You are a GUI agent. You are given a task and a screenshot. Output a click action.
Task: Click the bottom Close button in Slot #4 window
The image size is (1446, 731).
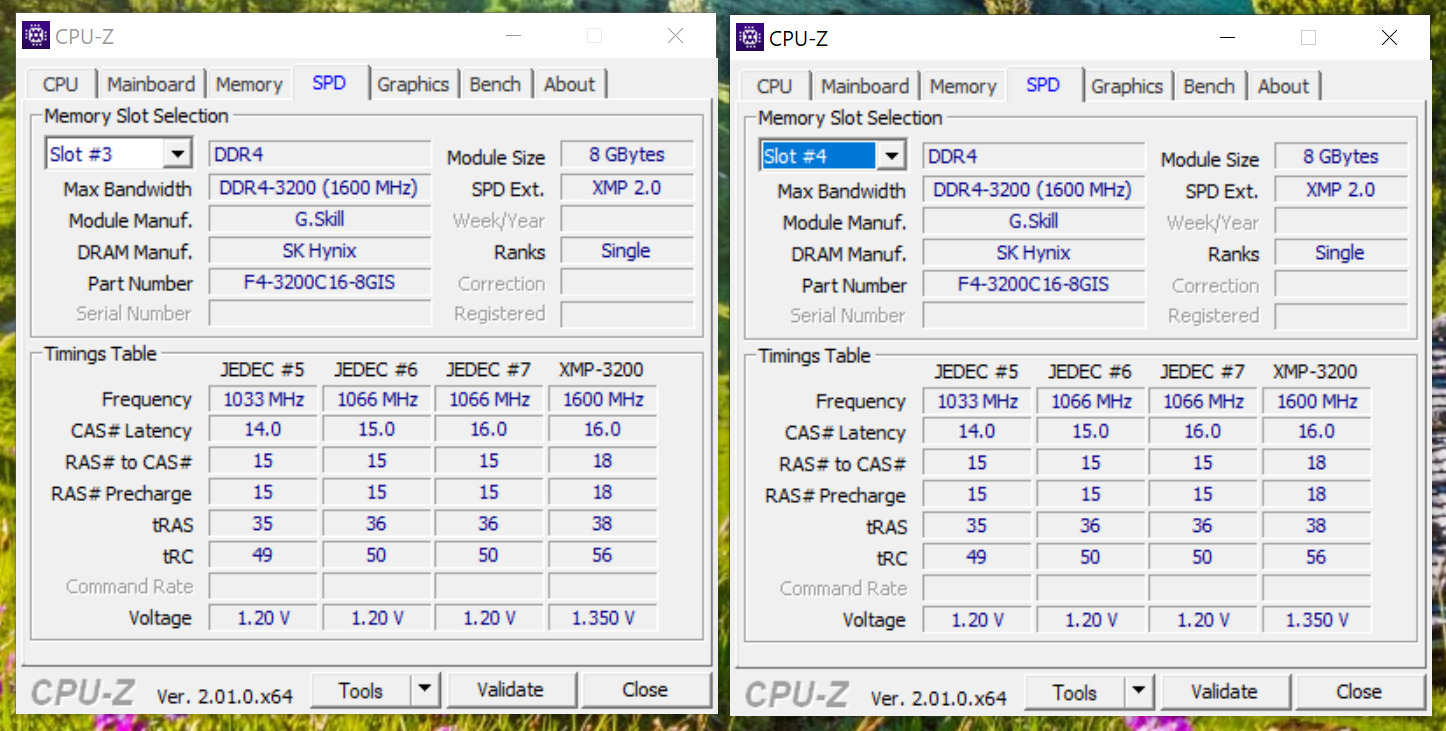(x=1359, y=692)
